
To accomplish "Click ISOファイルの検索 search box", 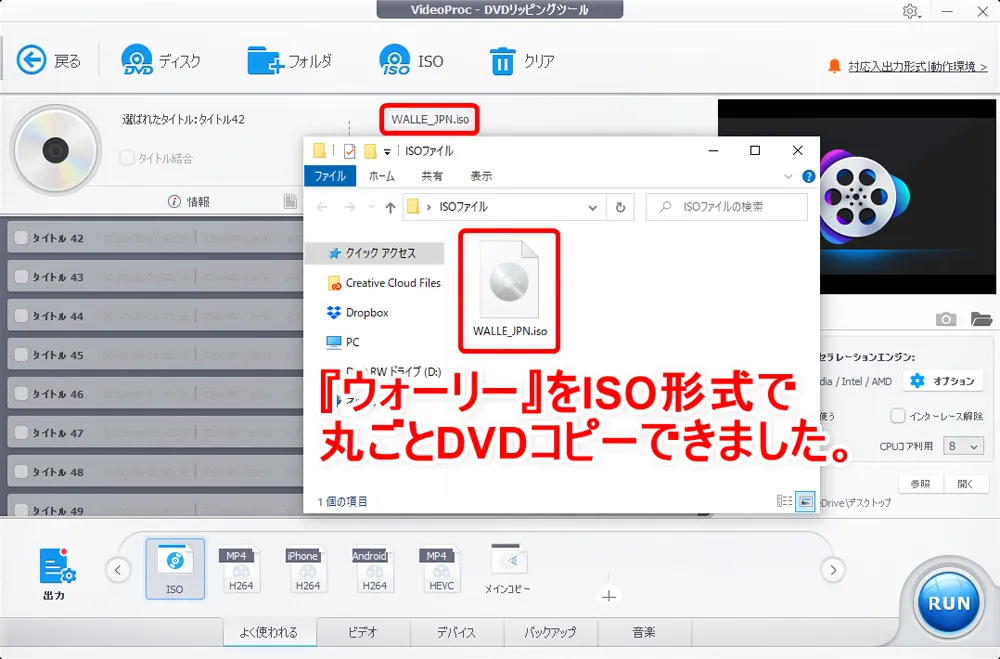I will pyautogui.click(x=726, y=207).
